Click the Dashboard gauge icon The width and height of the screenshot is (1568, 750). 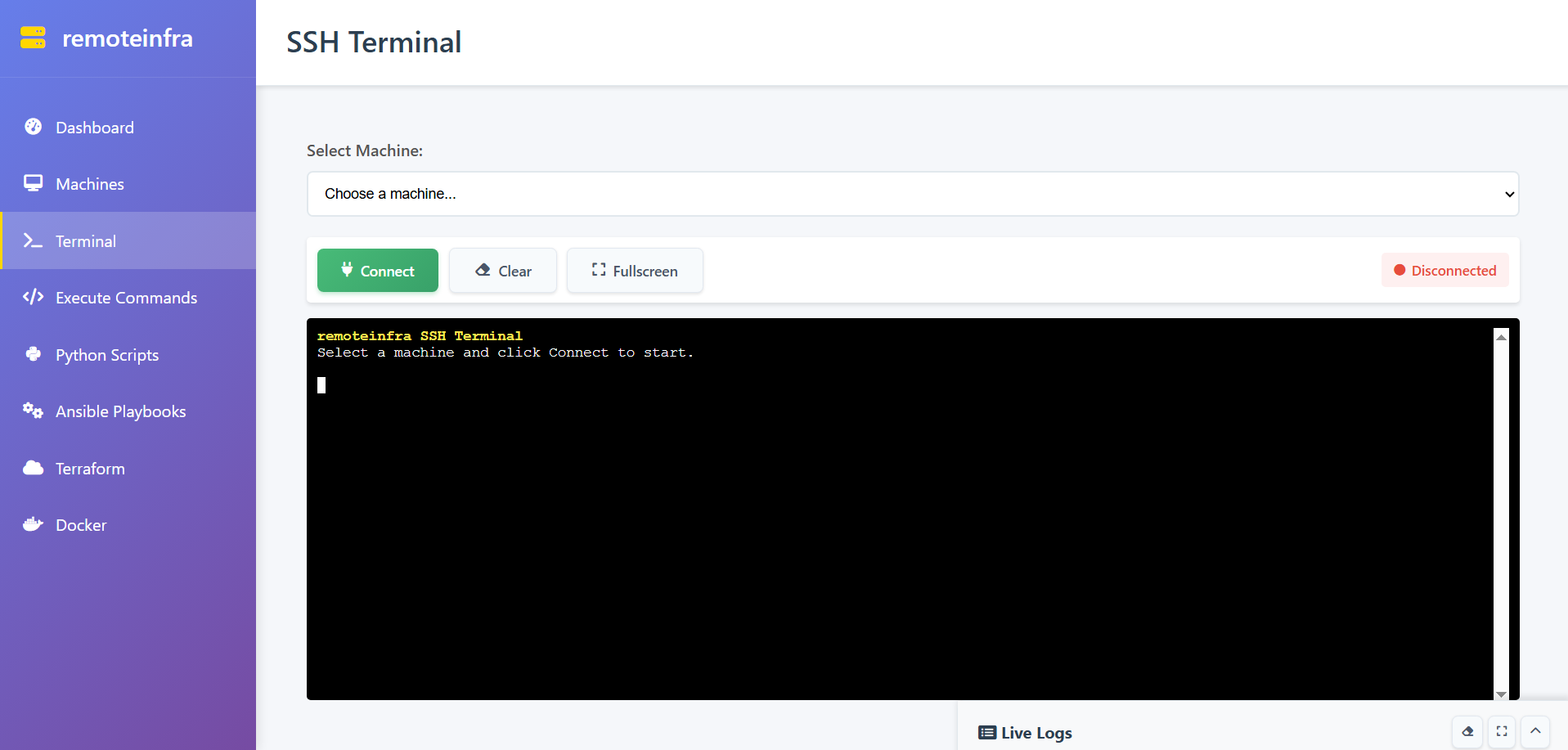click(x=33, y=127)
